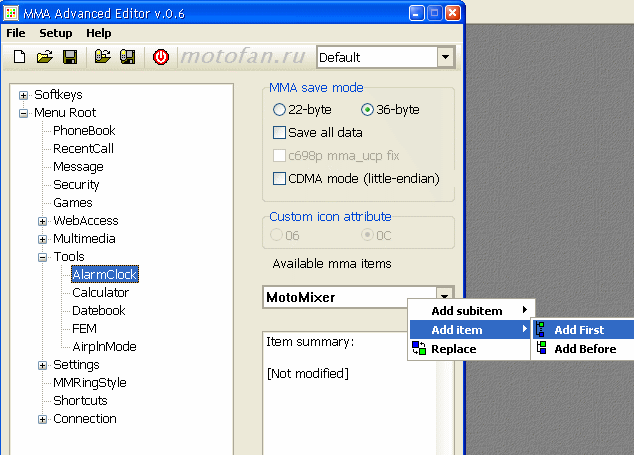The image size is (634, 455).
Task: Select RecentCall in the tree
Action: 83,149
